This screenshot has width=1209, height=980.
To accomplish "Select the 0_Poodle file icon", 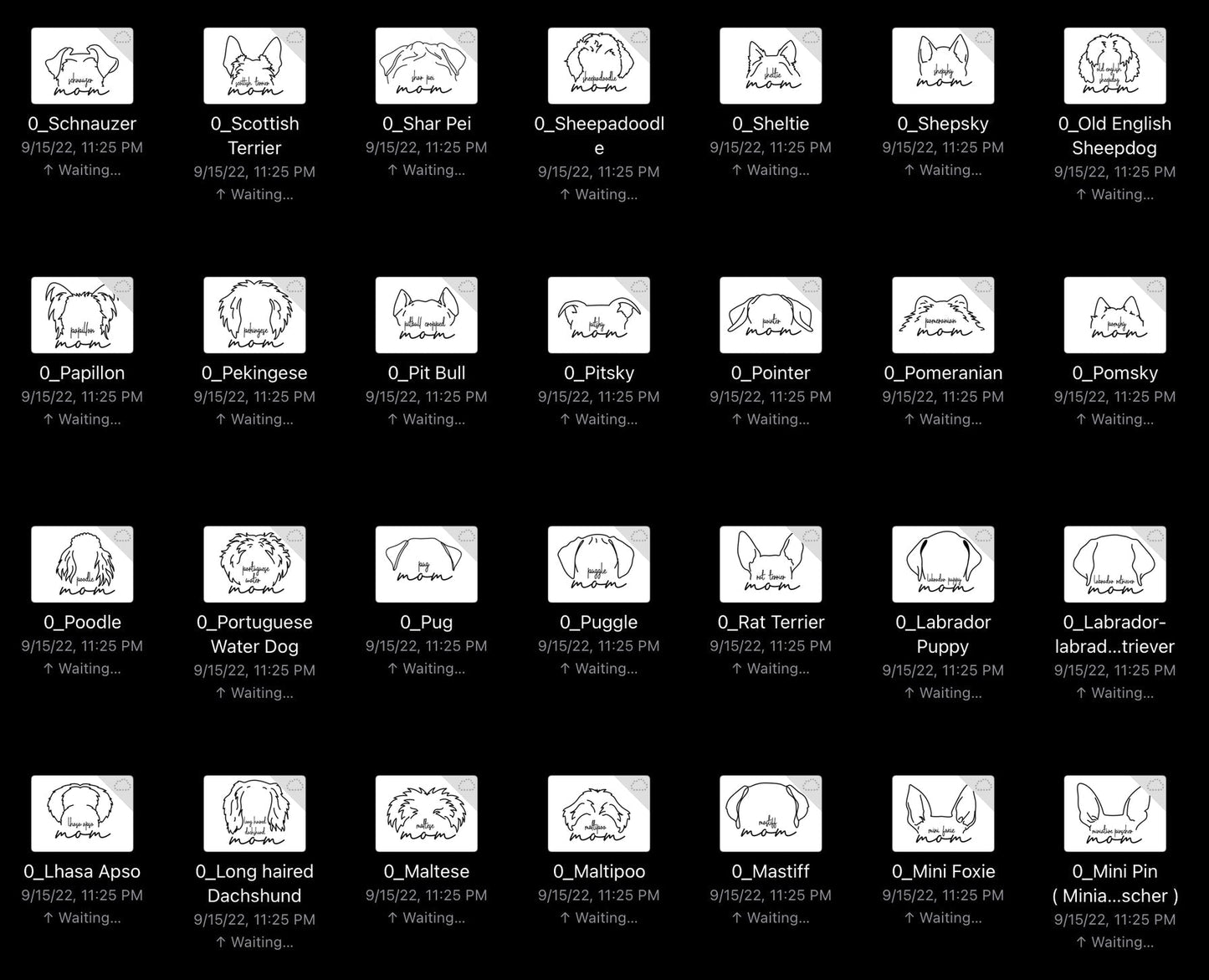I will tap(82, 565).
